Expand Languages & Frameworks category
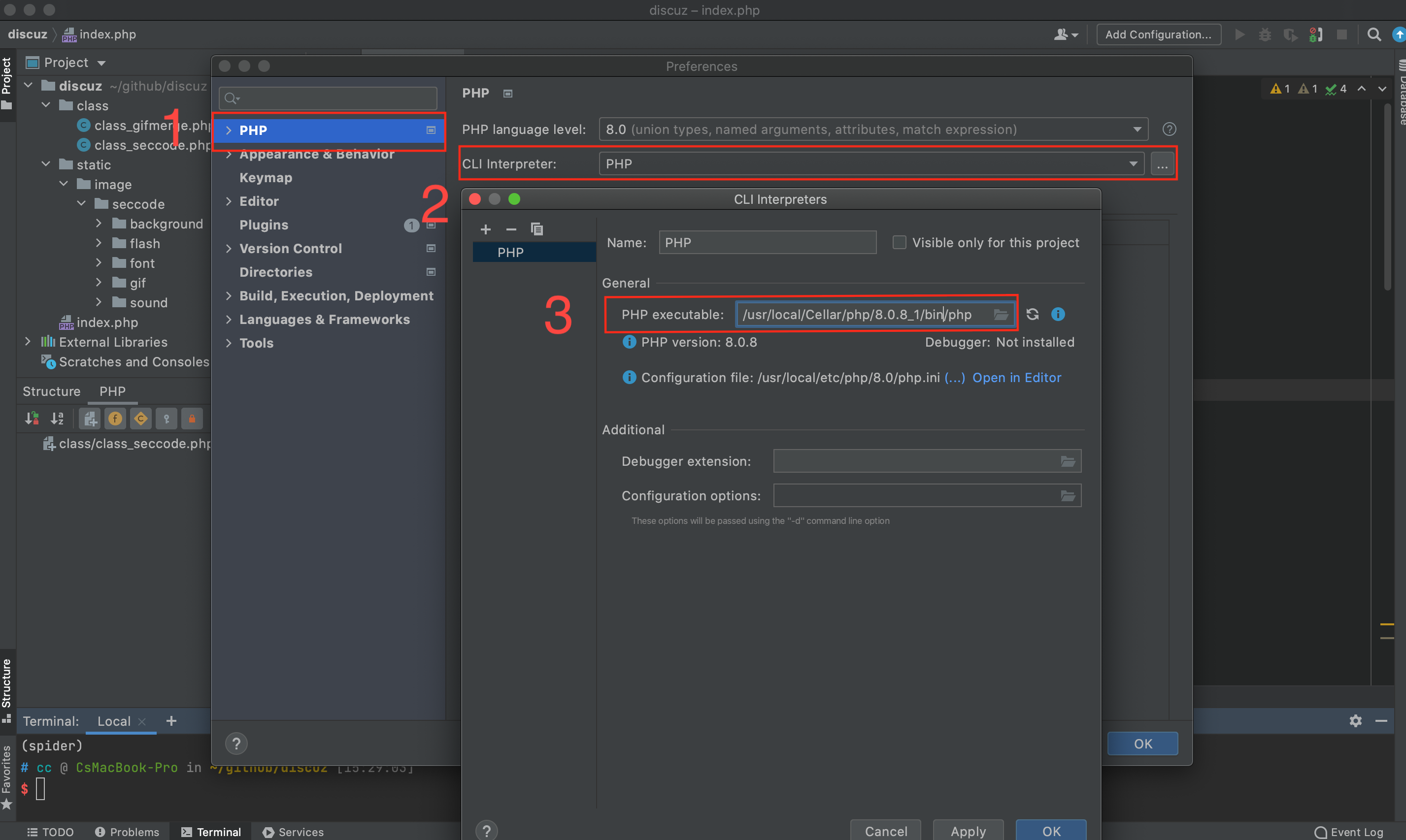This screenshot has width=1406, height=840. pyautogui.click(x=229, y=320)
